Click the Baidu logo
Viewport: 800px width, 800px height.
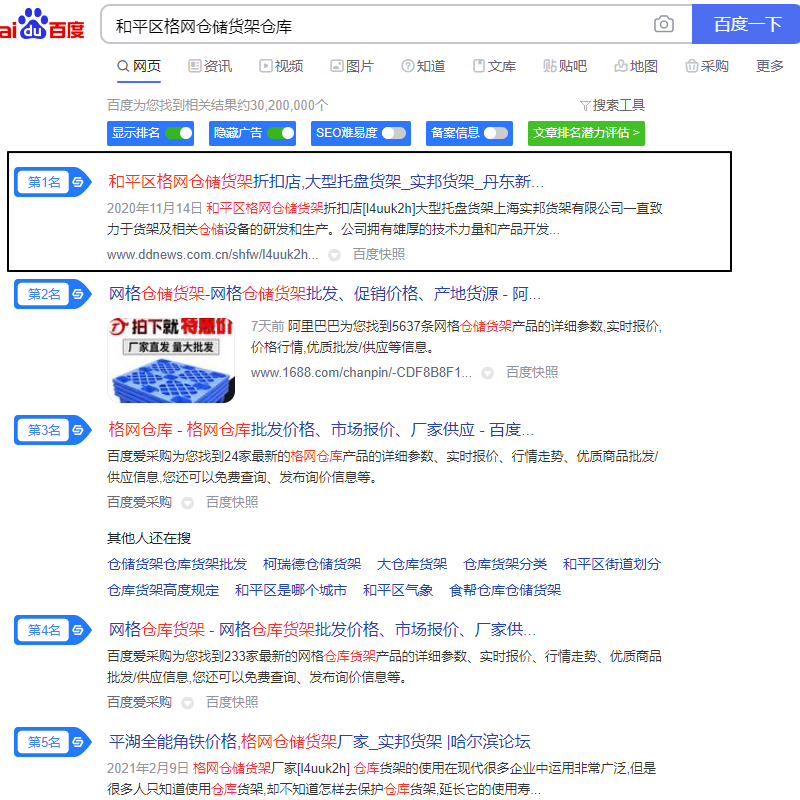[42, 24]
